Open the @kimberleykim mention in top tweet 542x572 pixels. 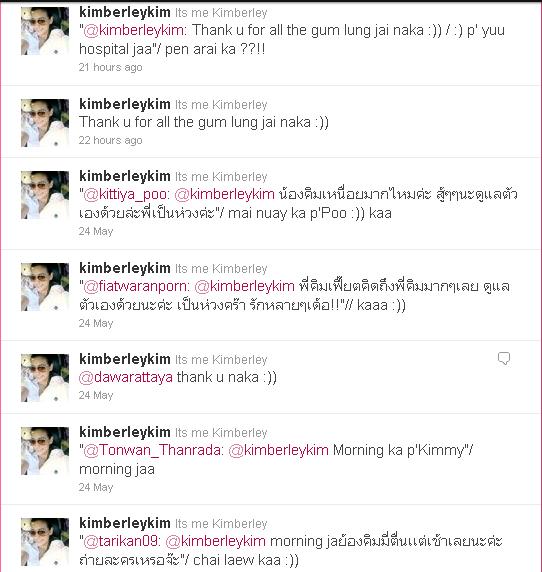(x=135, y=30)
